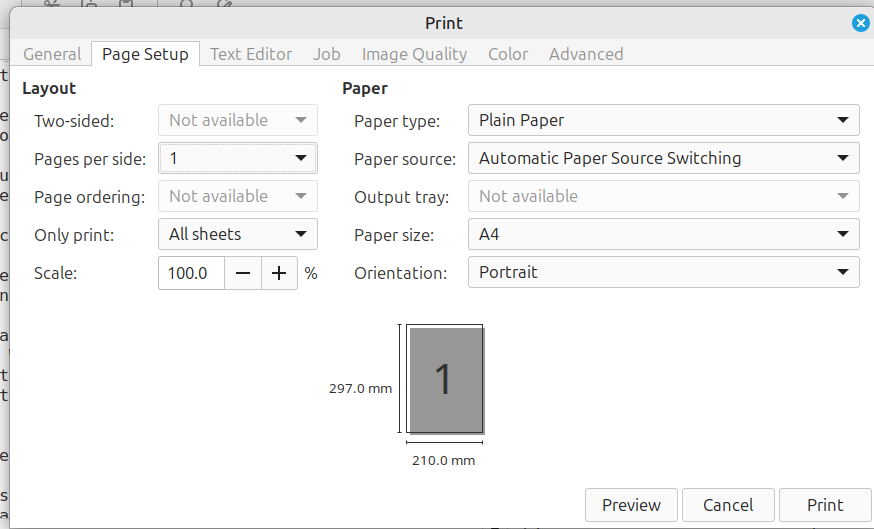Switch to the General tab
Image resolution: width=874 pixels, height=529 pixels.
point(52,54)
